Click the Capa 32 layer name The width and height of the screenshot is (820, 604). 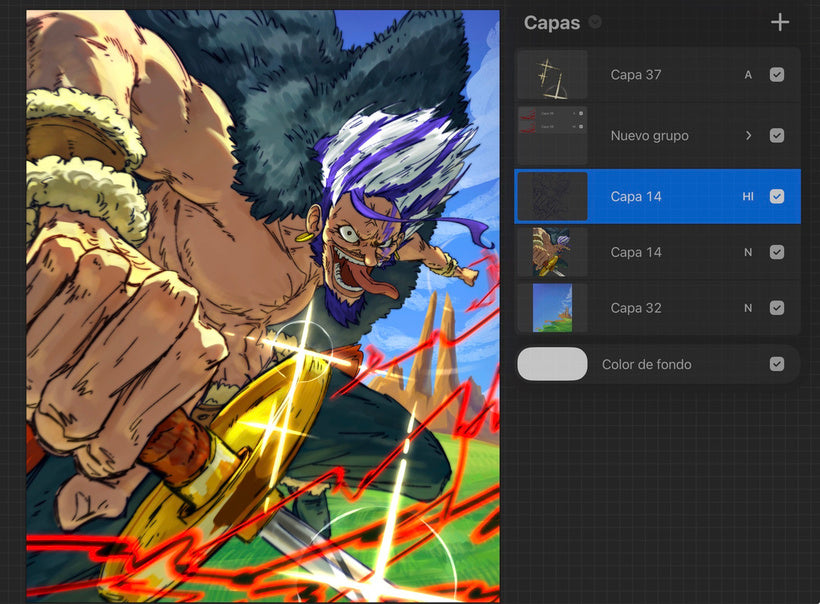[x=635, y=308]
